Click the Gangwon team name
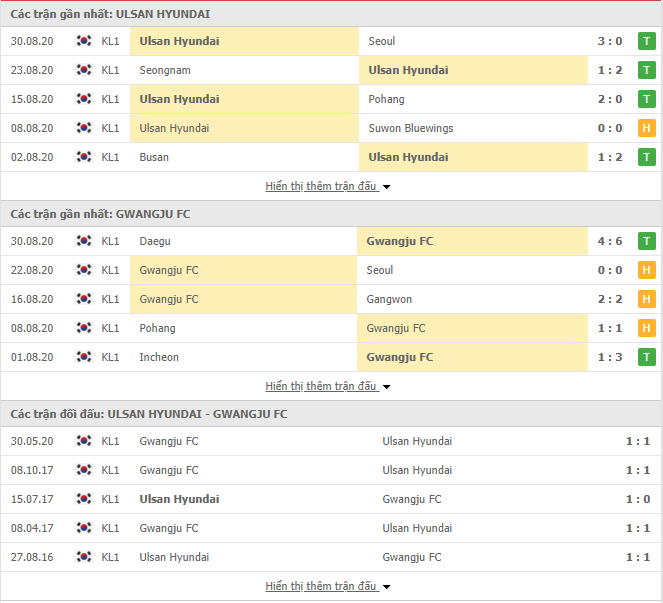 (389, 299)
